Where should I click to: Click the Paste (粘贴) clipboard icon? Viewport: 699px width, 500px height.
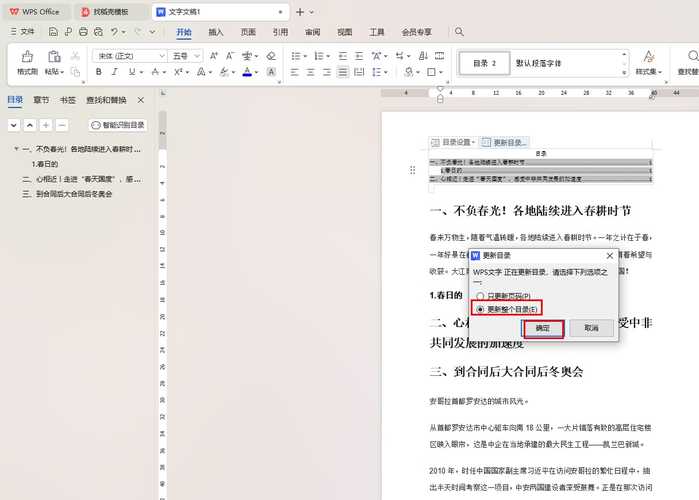54,57
